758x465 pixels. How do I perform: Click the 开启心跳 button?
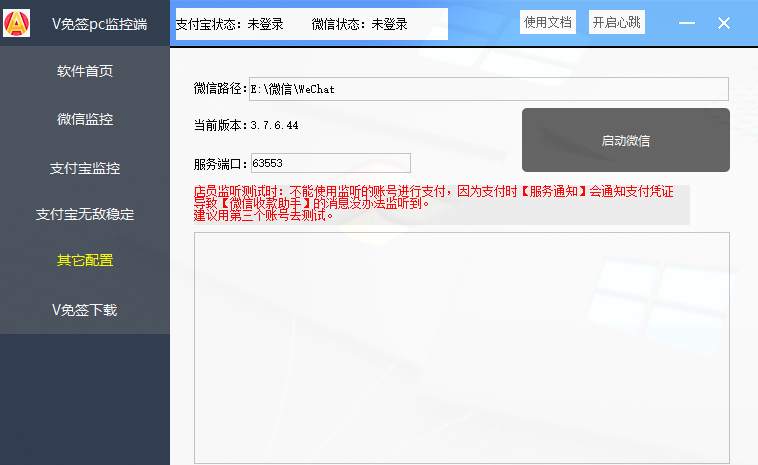616,22
